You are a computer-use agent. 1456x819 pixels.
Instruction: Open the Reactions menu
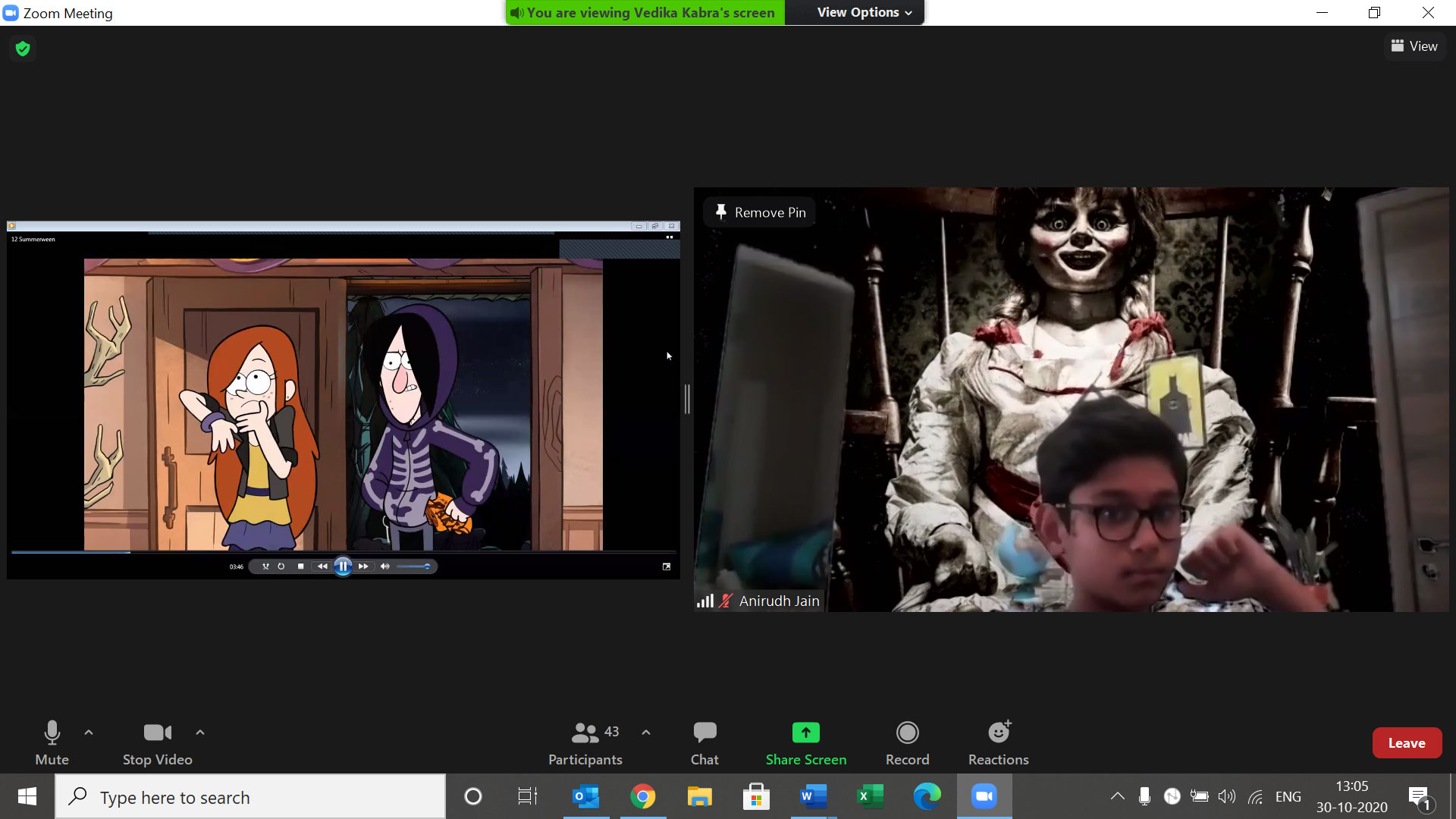click(x=999, y=742)
